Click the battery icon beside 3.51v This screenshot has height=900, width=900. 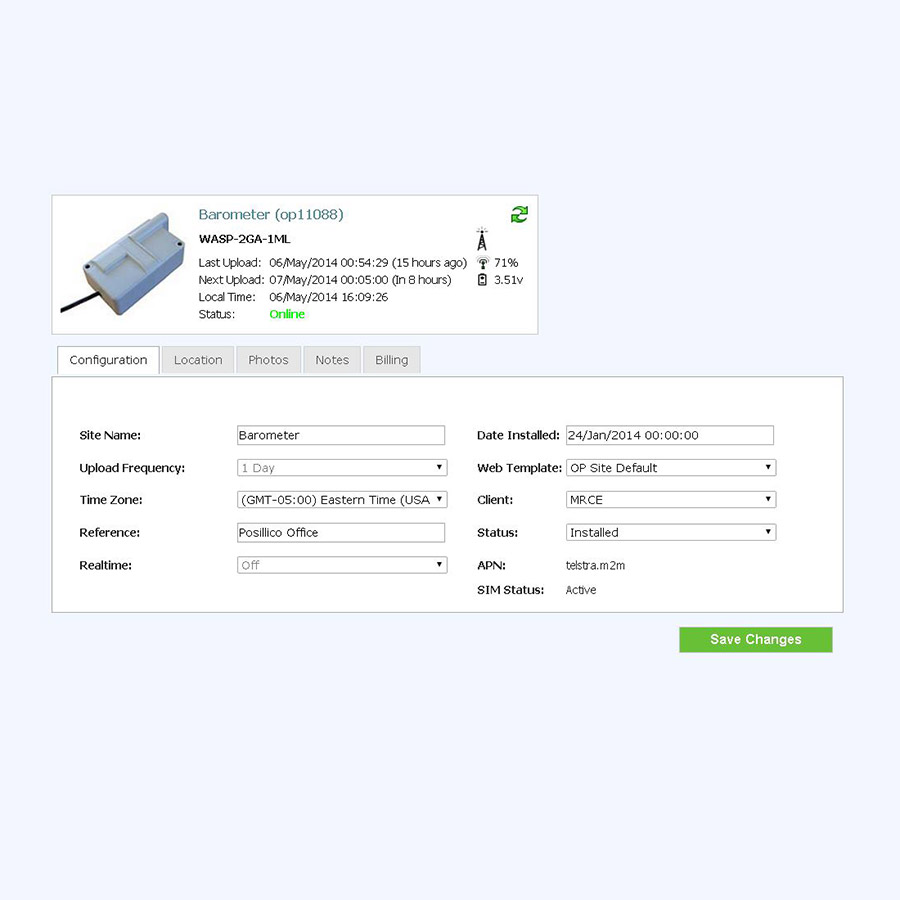tap(482, 280)
